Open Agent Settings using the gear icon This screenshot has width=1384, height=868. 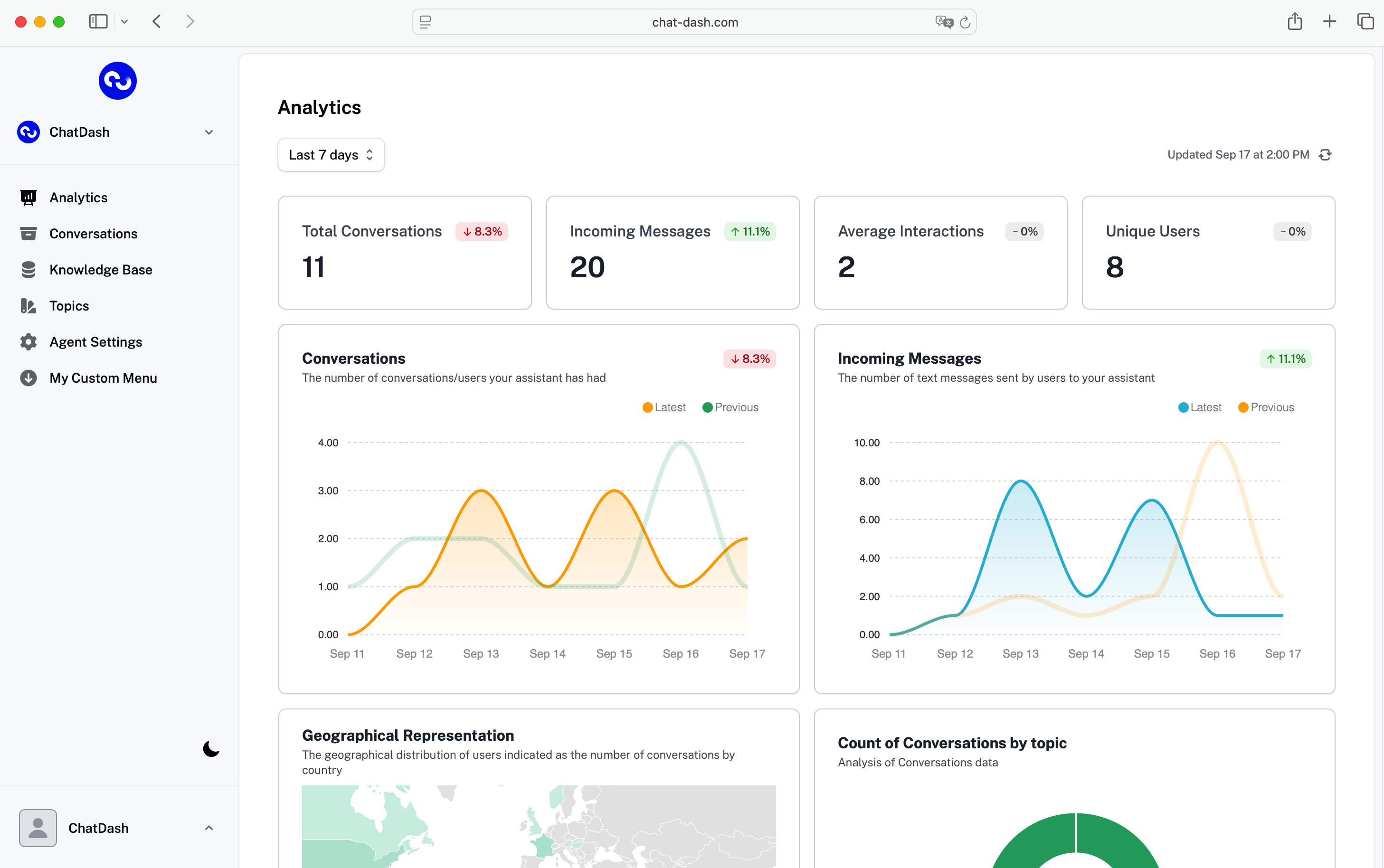28,341
